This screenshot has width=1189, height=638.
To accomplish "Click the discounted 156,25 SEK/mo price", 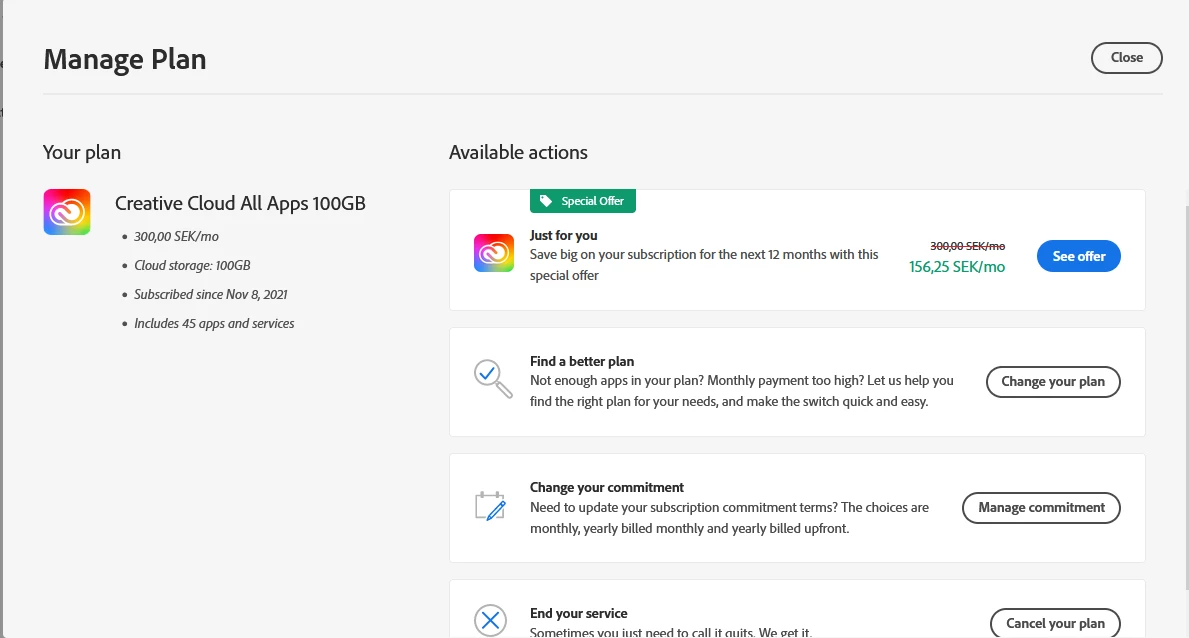I will (956, 267).
